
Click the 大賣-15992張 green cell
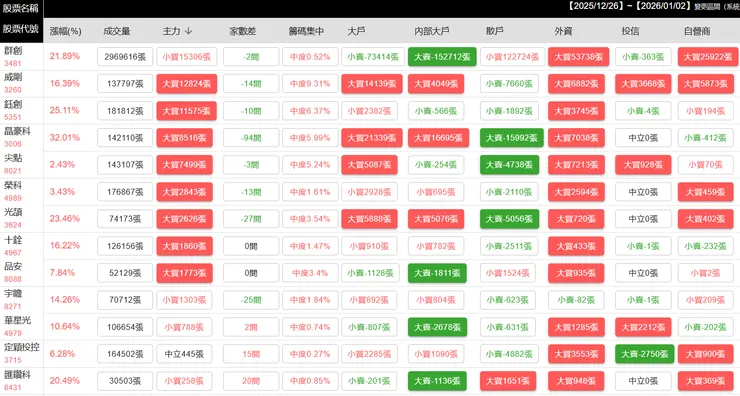tap(512, 138)
